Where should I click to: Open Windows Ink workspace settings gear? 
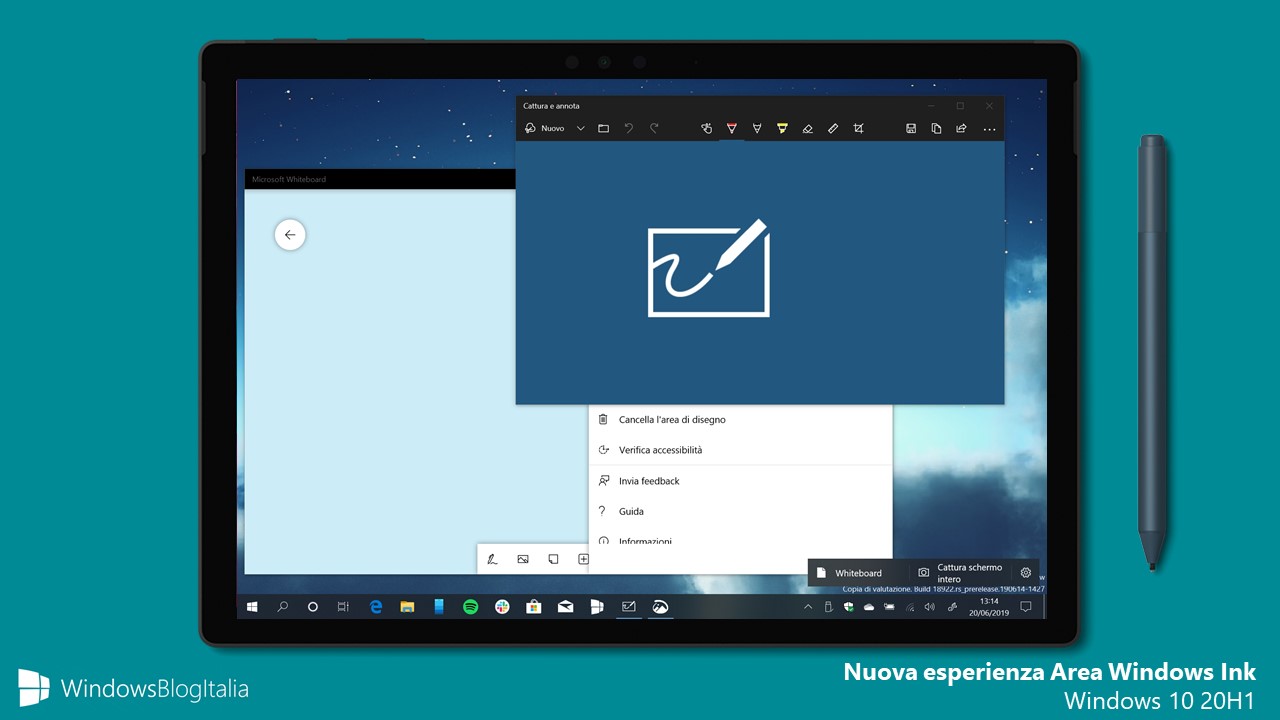pos(1026,573)
